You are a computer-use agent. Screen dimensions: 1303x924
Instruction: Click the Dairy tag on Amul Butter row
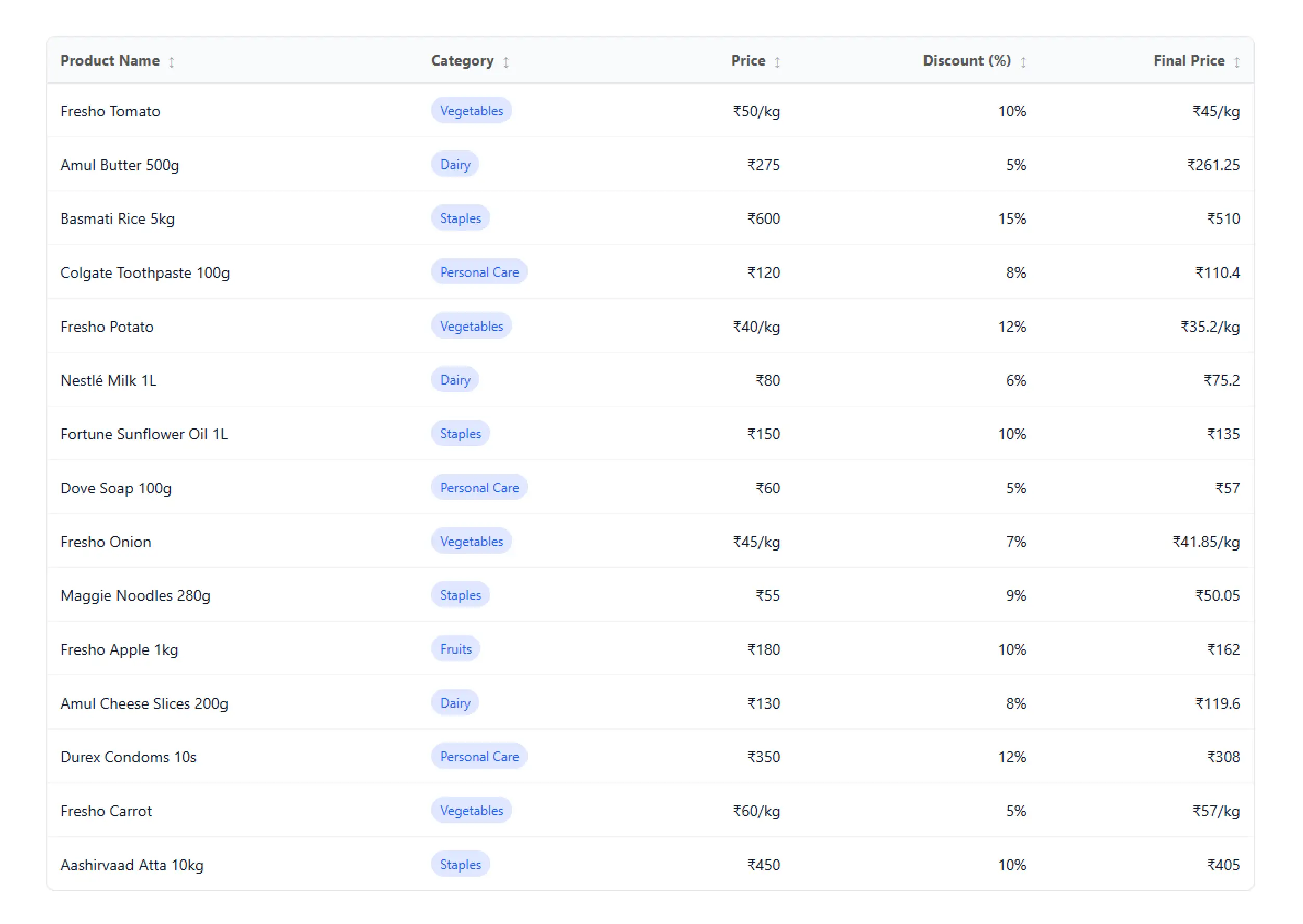(x=454, y=164)
